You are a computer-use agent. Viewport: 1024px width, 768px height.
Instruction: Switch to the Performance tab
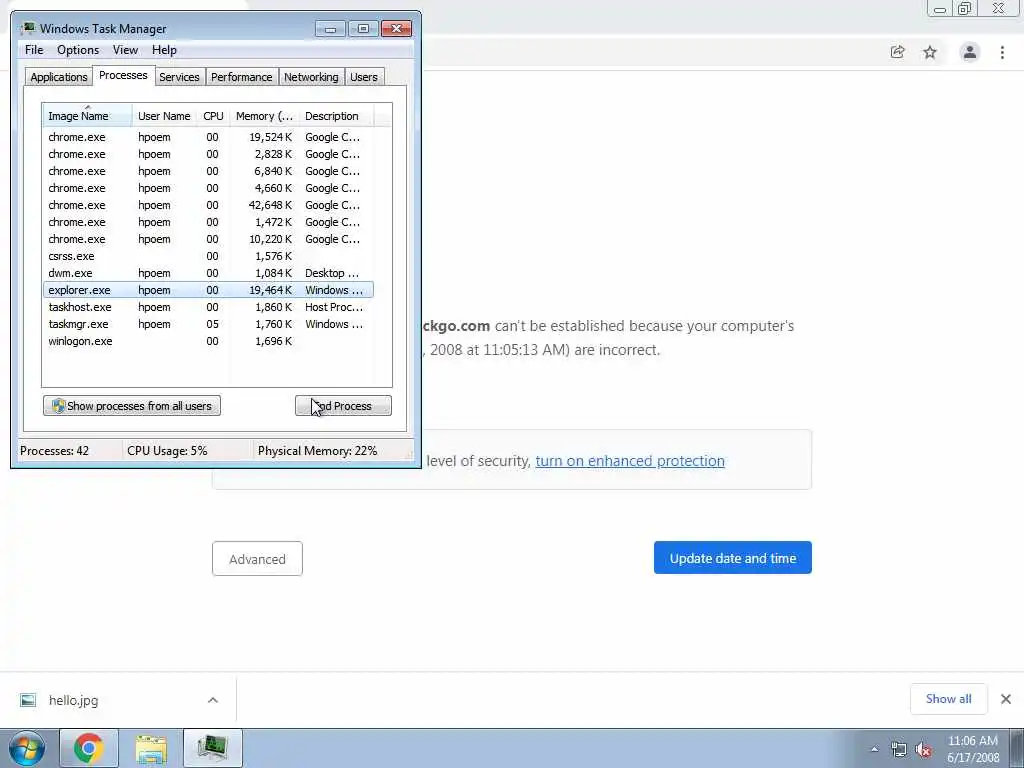coord(241,77)
